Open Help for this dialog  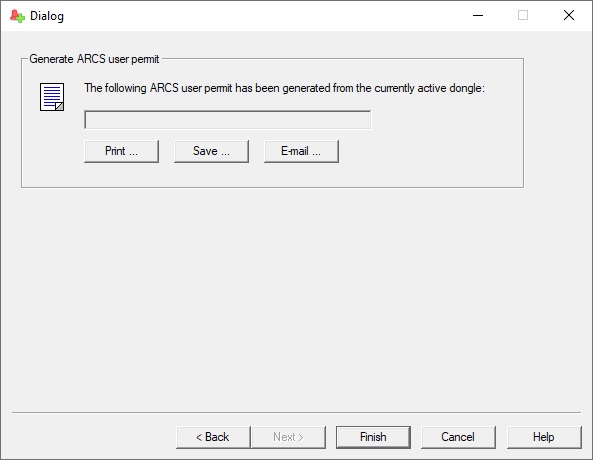pos(544,437)
